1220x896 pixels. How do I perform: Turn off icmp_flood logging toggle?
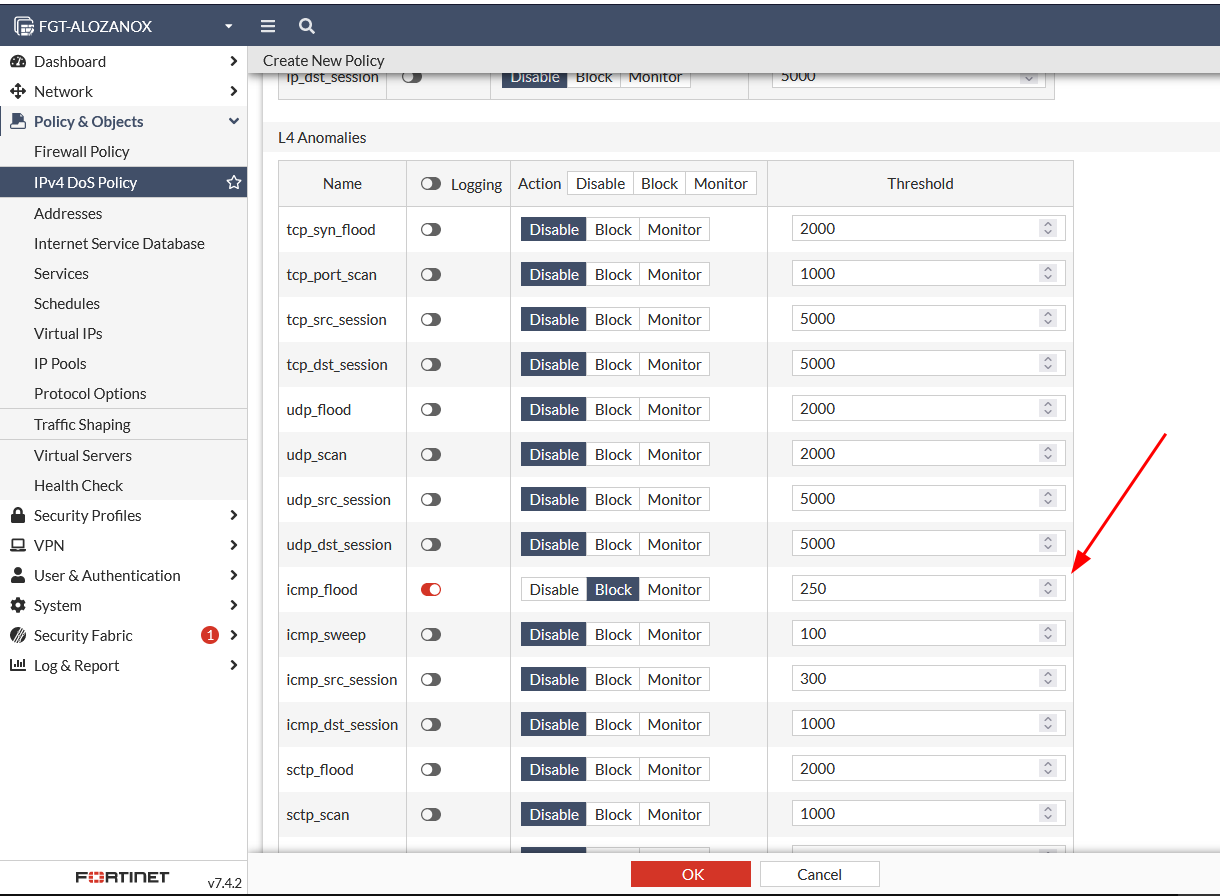click(431, 589)
